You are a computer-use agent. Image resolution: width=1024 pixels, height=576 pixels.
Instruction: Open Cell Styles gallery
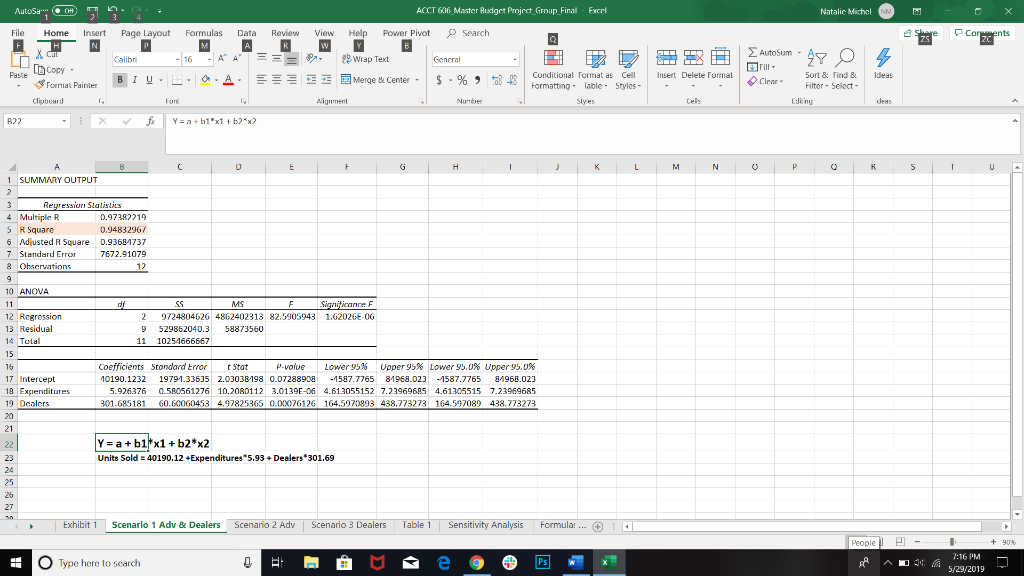(x=628, y=69)
